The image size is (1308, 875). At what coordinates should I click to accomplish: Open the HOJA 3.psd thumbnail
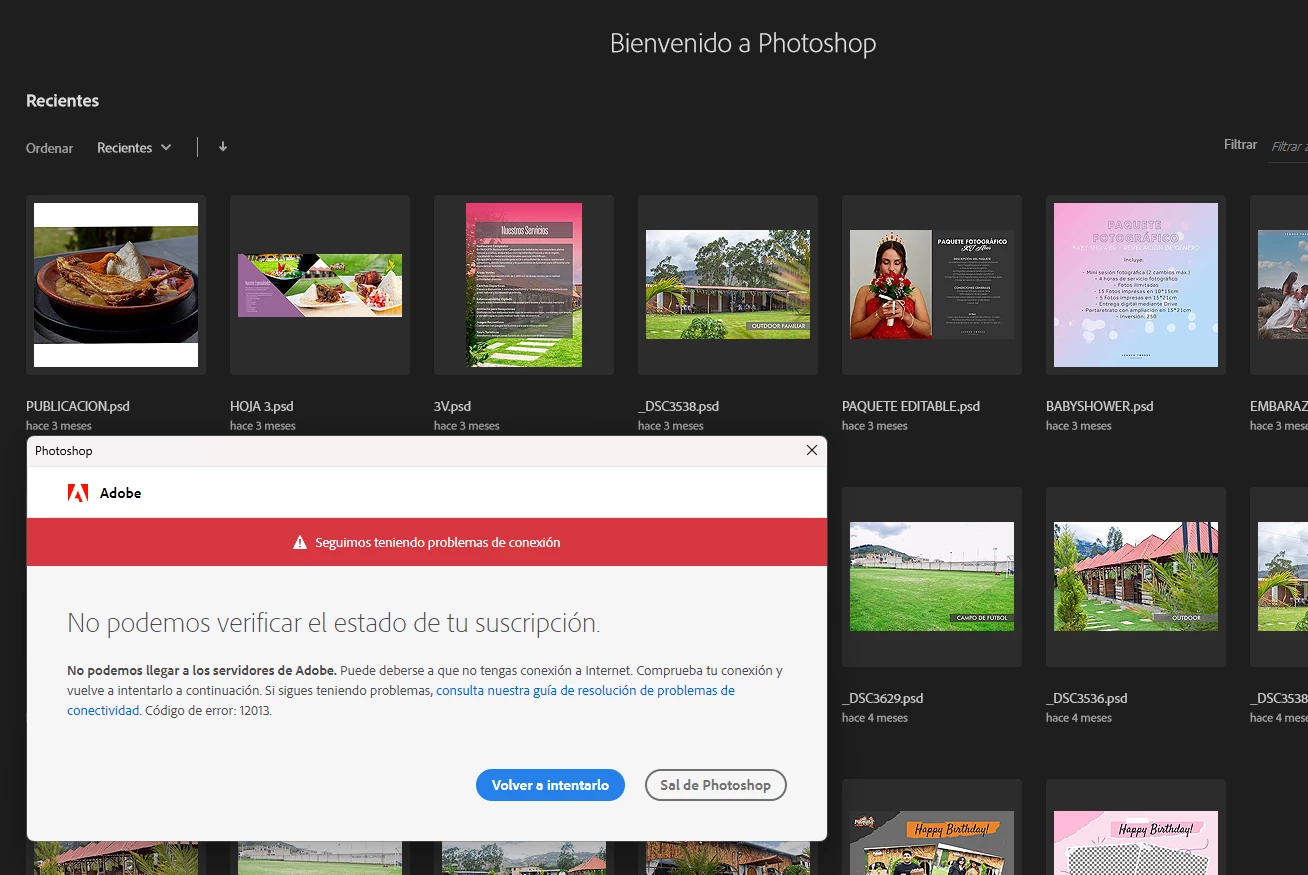click(320, 285)
